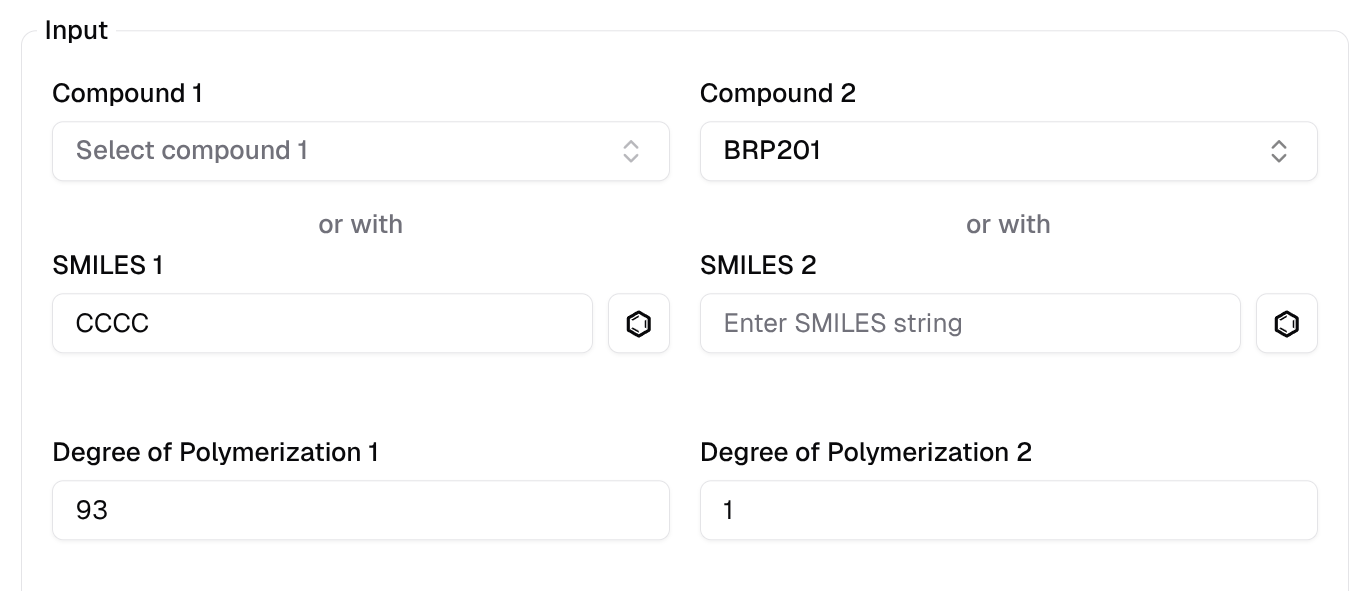Open the 'Select compound 1' dropdown

pyautogui.click(x=340, y=151)
